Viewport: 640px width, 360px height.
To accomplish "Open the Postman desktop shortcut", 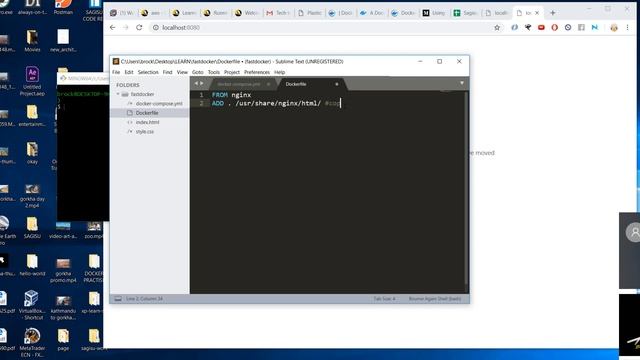I will click(x=63, y=7).
